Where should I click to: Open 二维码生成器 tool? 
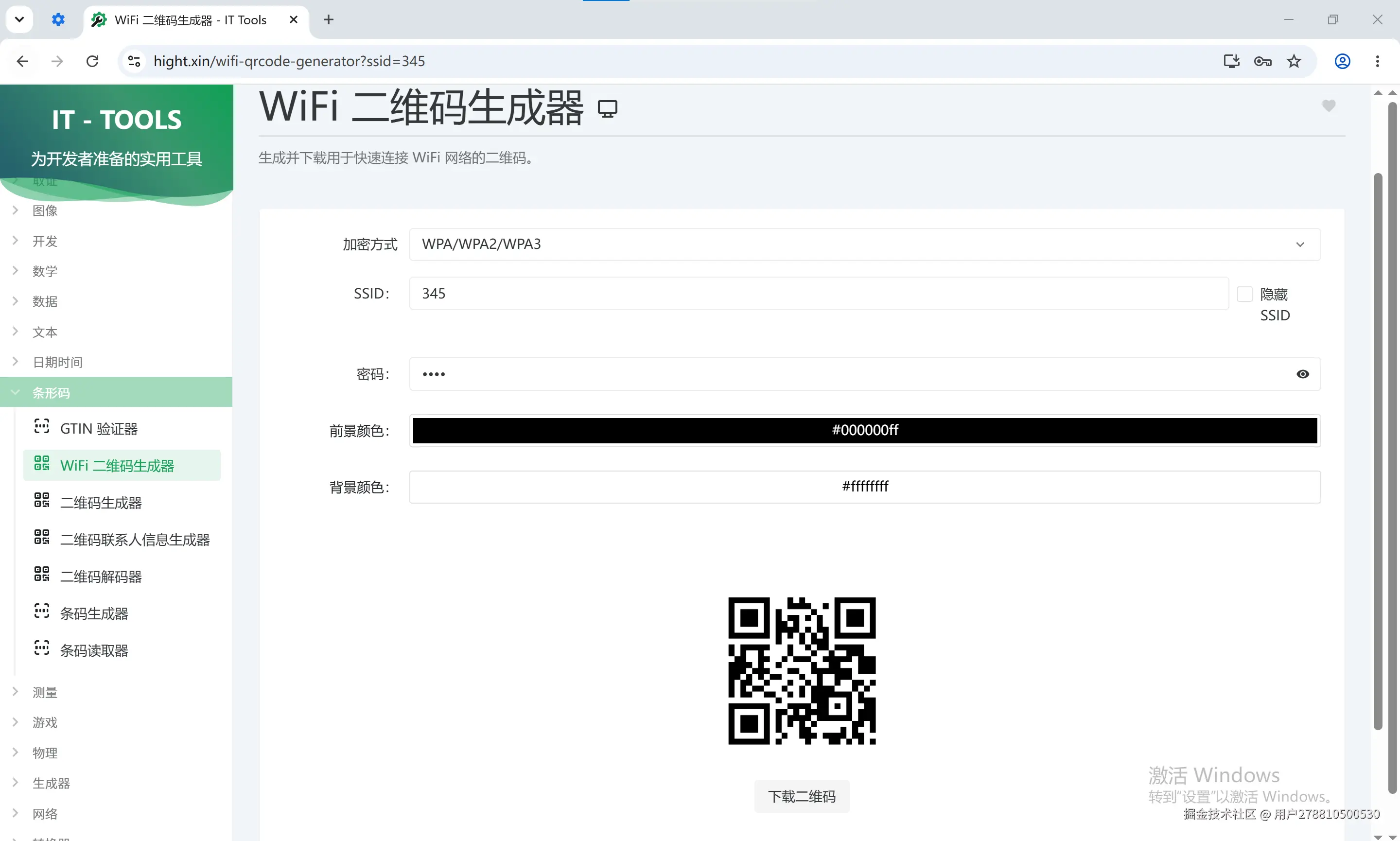pyautogui.click(x=122, y=502)
